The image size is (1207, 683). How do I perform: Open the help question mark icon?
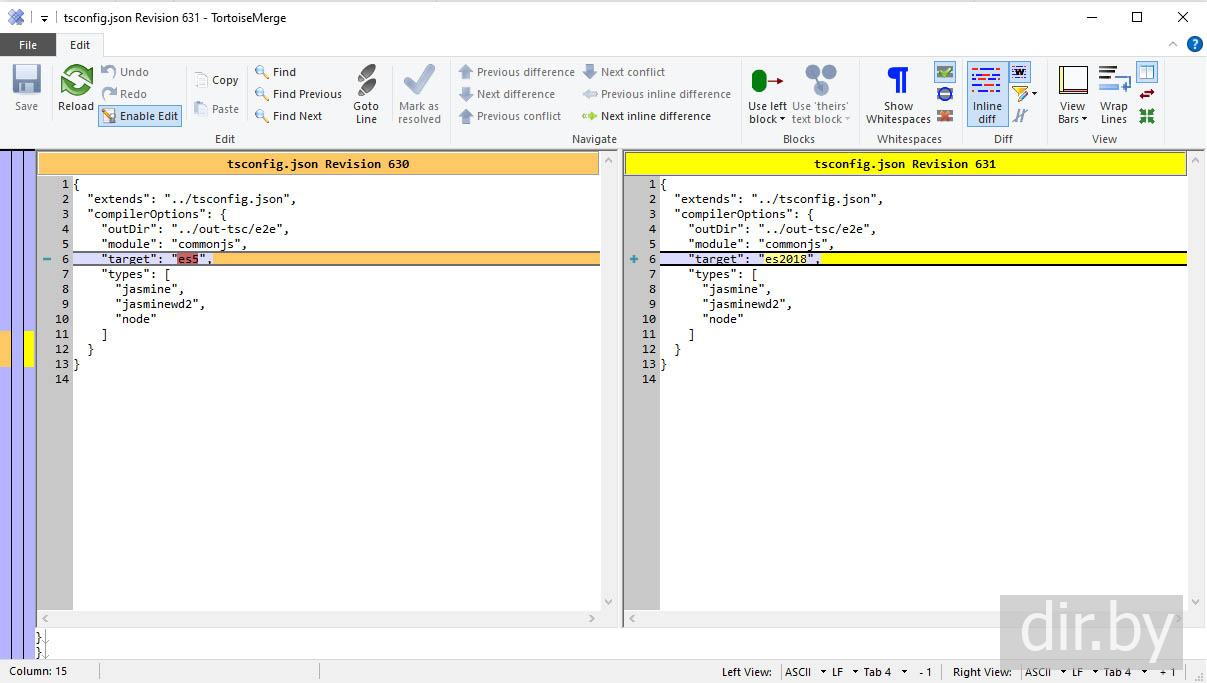[x=1194, y=44]
